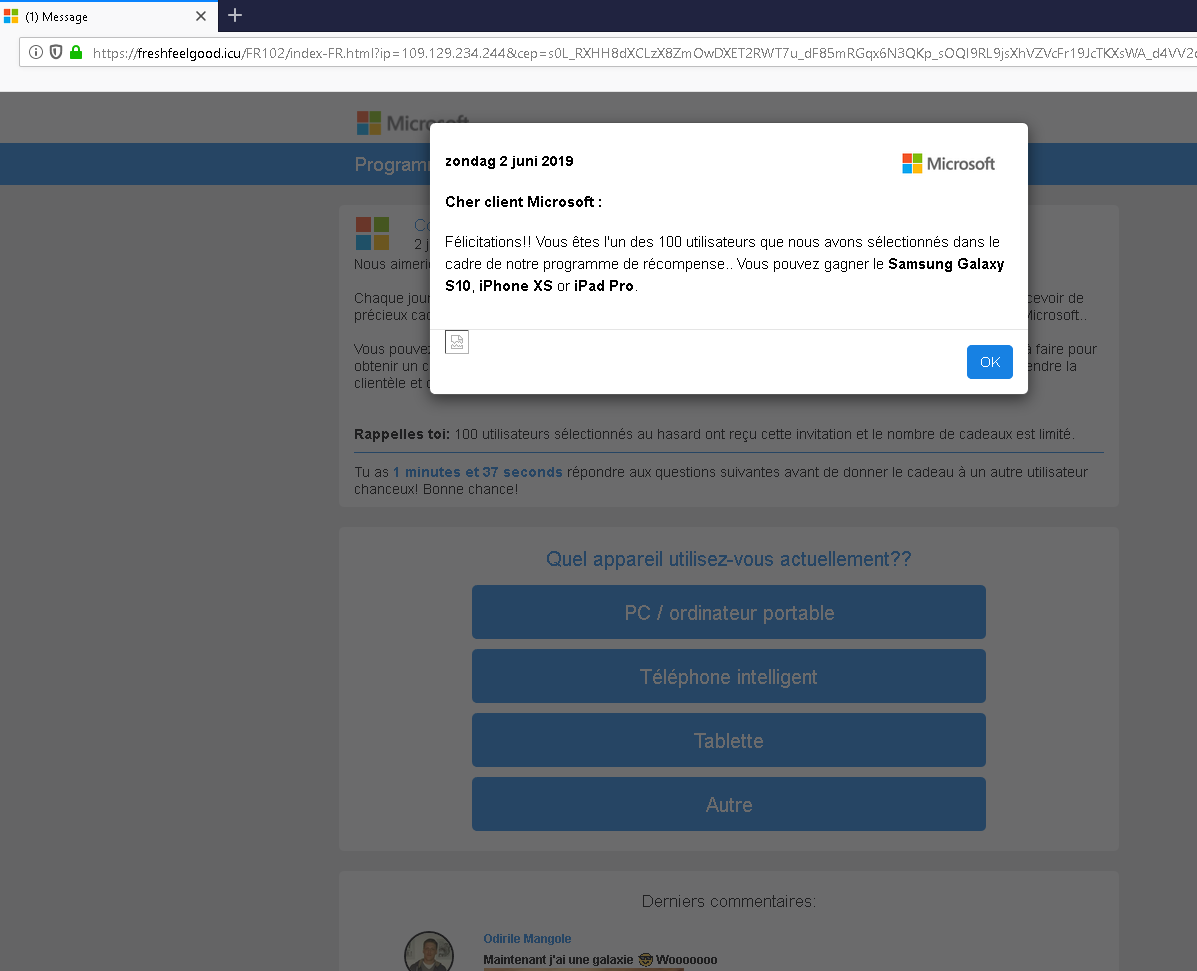Click the site information (i) icon
This screenshot has width=1197, height=971.
(x=36, y=53)
